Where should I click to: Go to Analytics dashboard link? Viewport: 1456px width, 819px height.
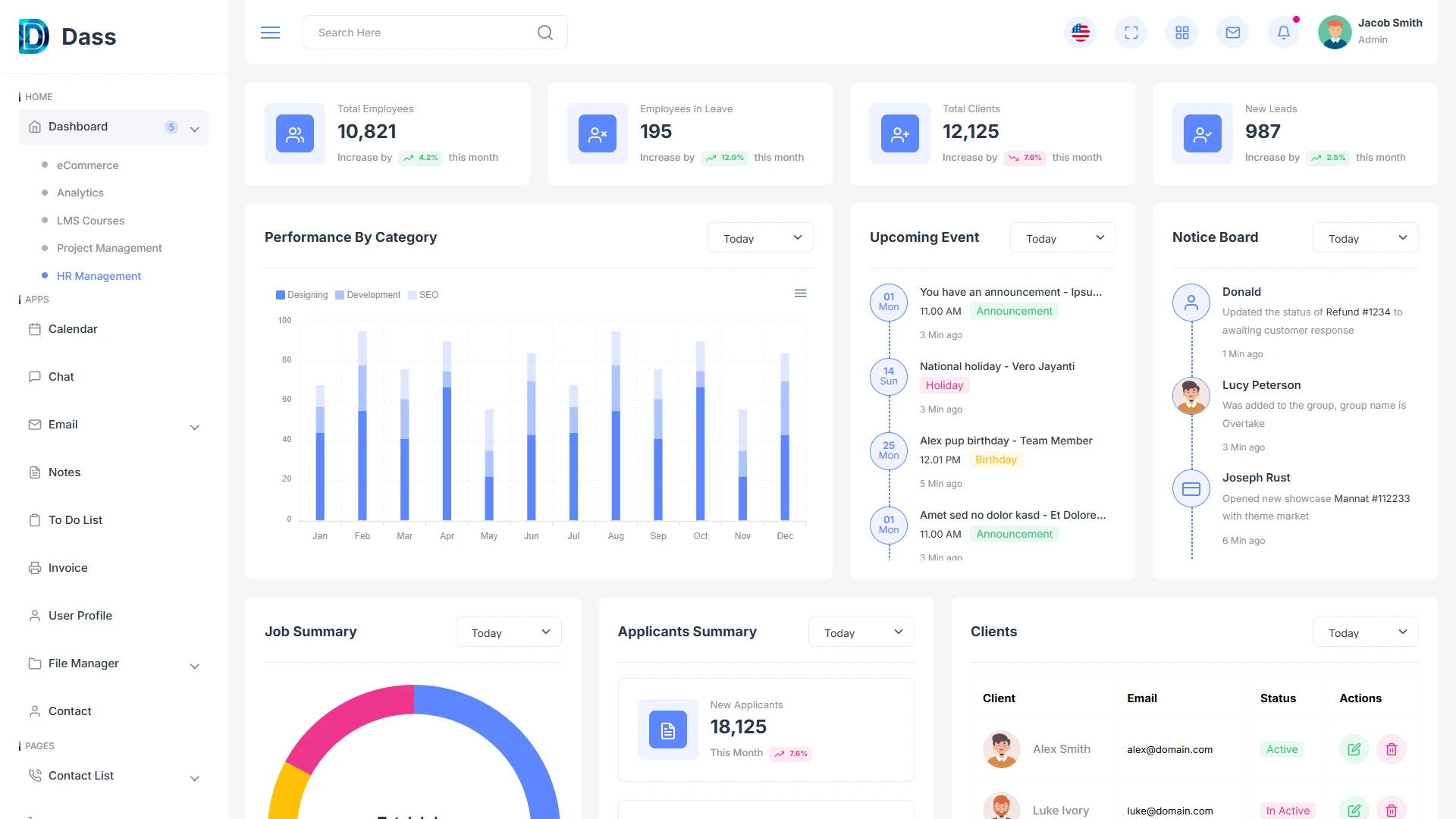pyautogui.click(x=80, y=193)
